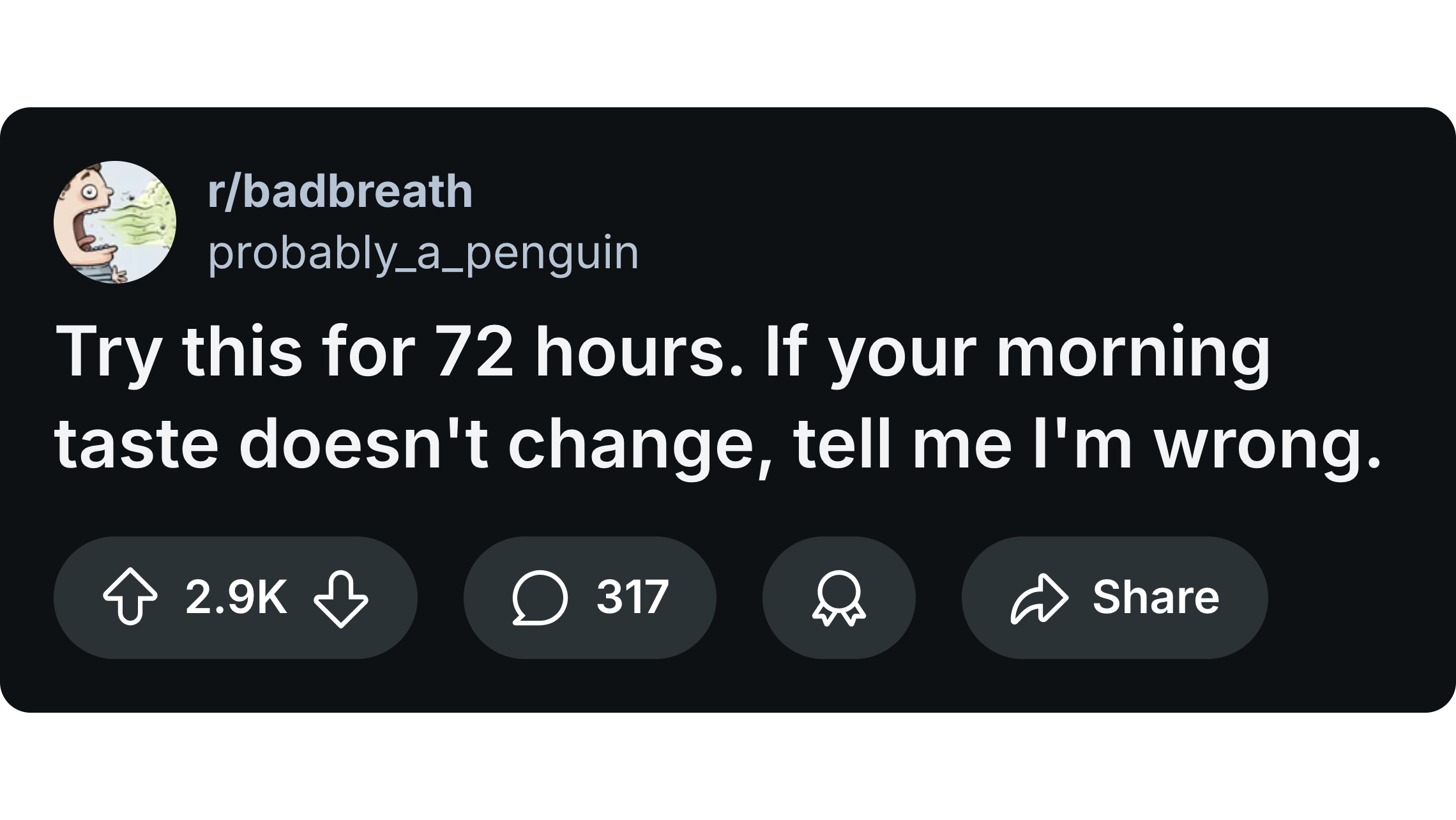
Task: Click the 2.9K vote score
Action: tap(236, 598)
